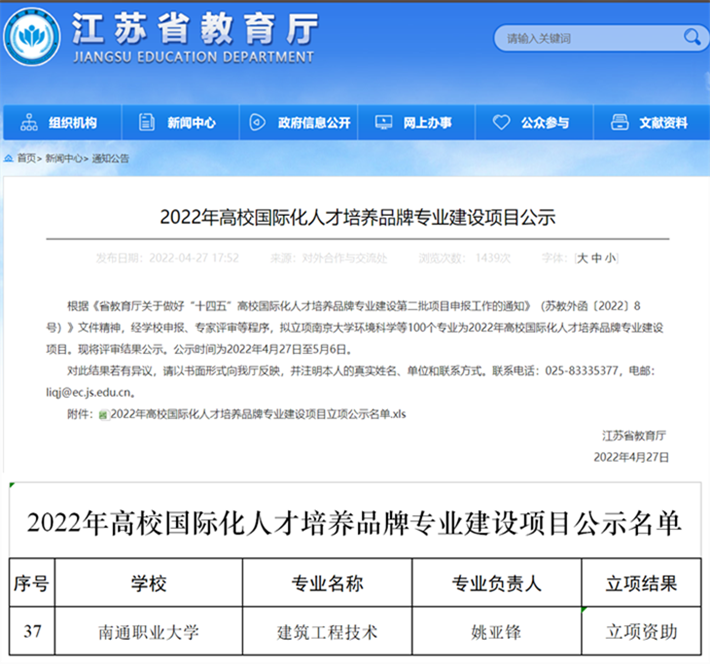Click the cell 建筑工程技术

coord(327,632)
